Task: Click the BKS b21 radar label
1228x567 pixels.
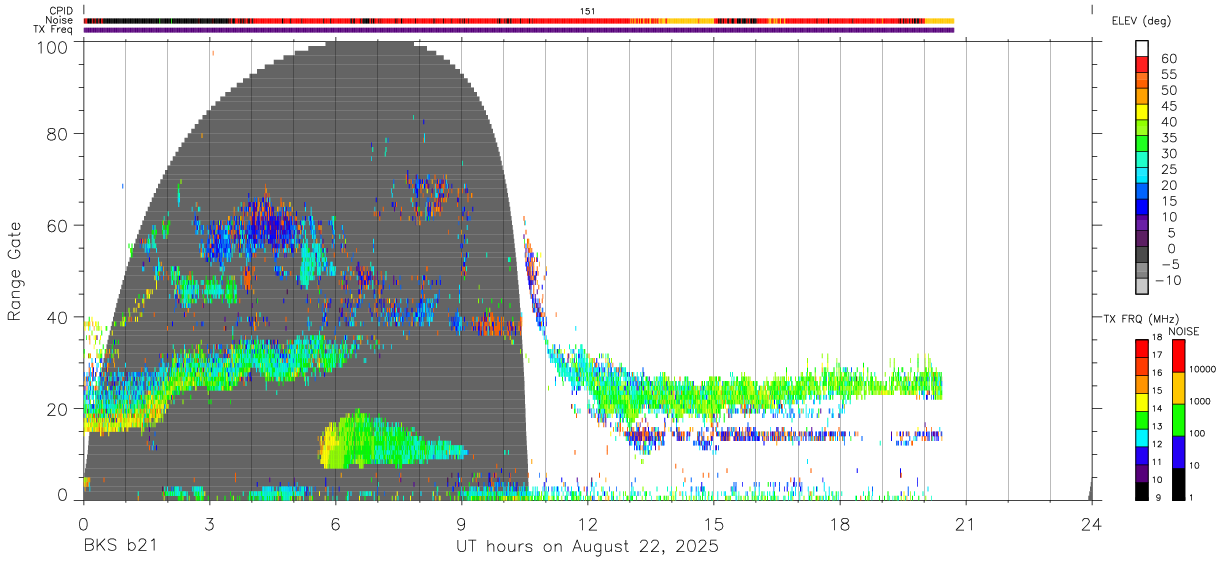Action: pos(119,547)
